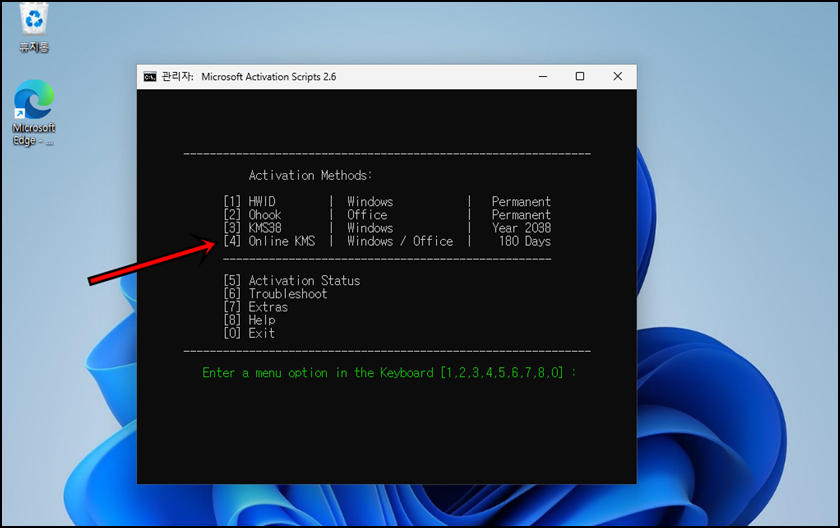Click 'Windows' in the HWID row
This screenshot has width=840, height=528.
point(370,201)
